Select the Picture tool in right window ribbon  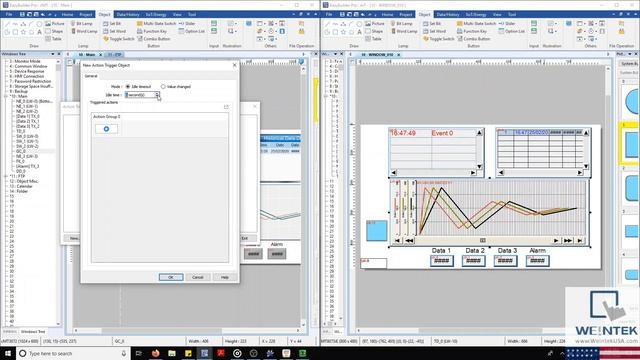(375, 24)
